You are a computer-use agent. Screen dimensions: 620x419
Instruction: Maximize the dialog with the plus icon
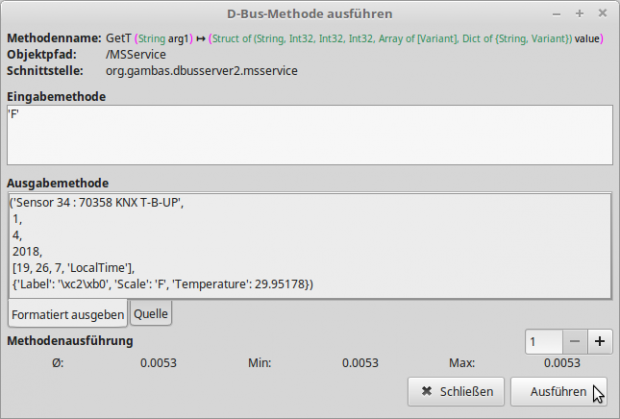579,14
